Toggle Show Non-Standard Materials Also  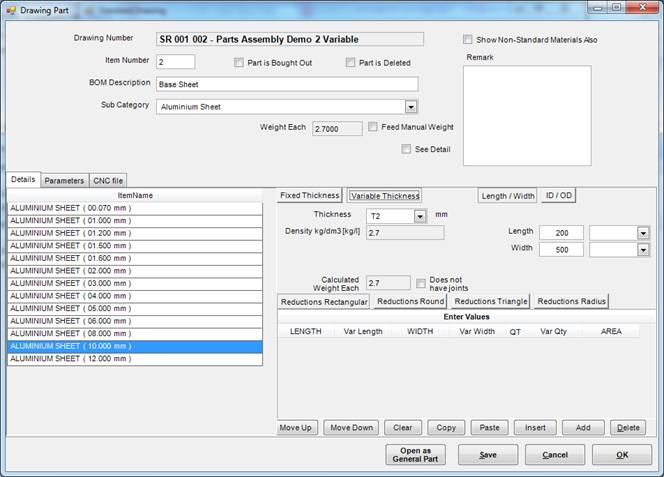pos(468,40)
